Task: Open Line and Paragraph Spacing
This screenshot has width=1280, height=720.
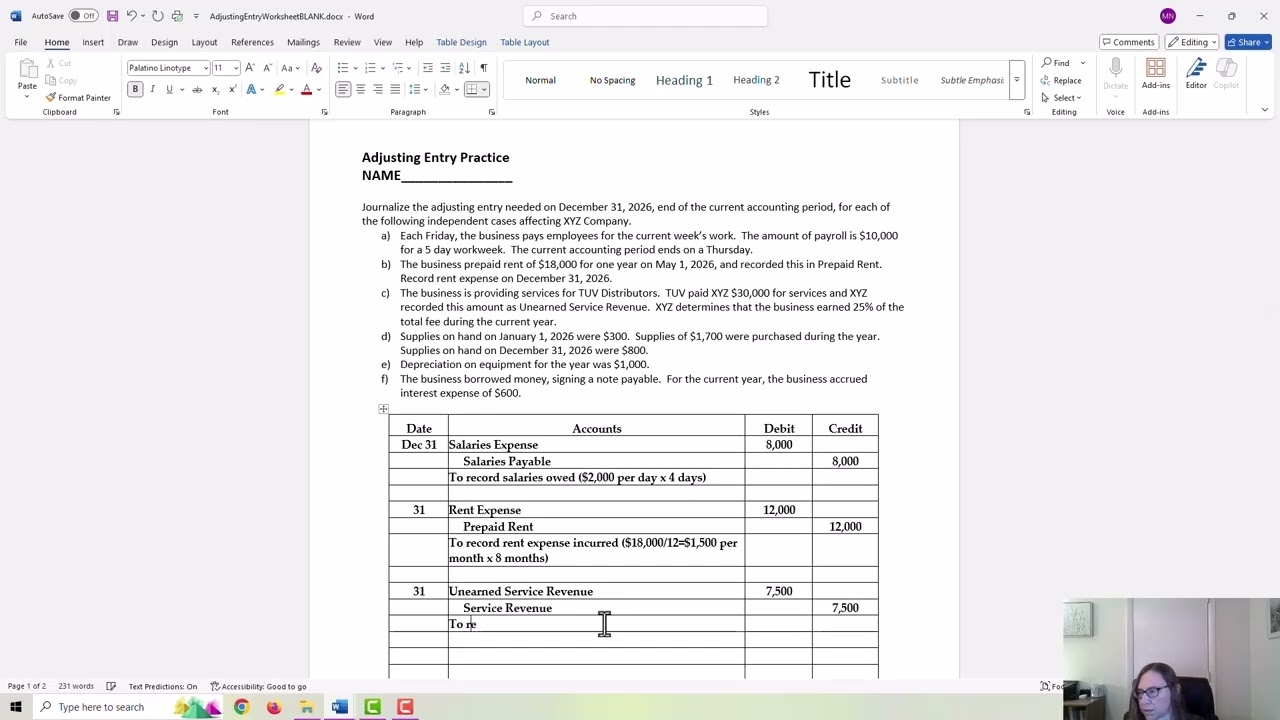Action: coord(417,89)
